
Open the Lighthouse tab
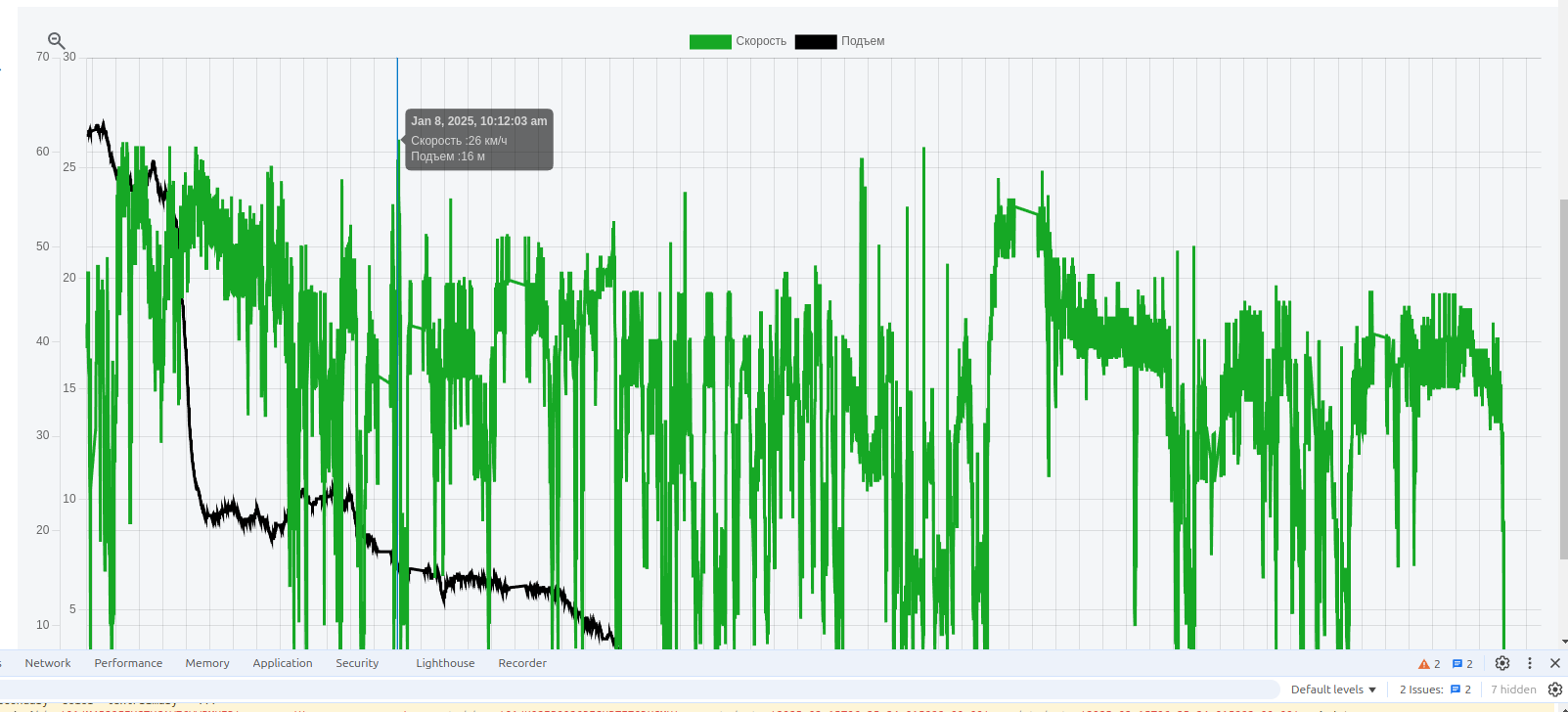coord(445,663)
